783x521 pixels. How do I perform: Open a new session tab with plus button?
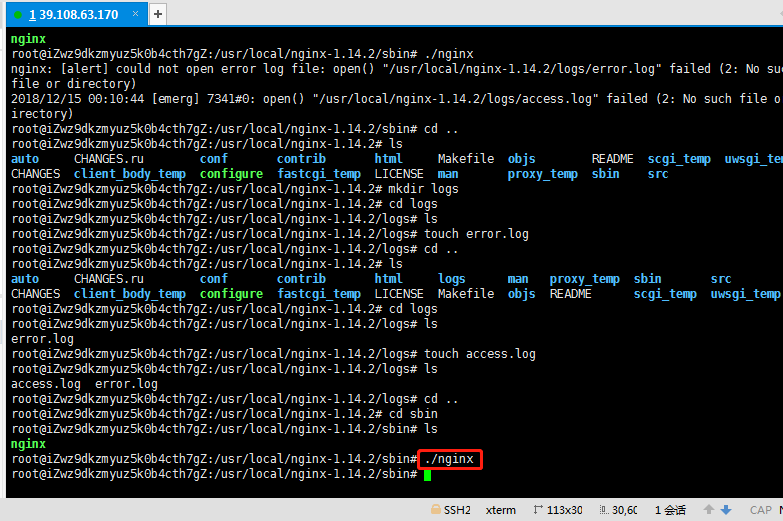[x=158, y=14]
